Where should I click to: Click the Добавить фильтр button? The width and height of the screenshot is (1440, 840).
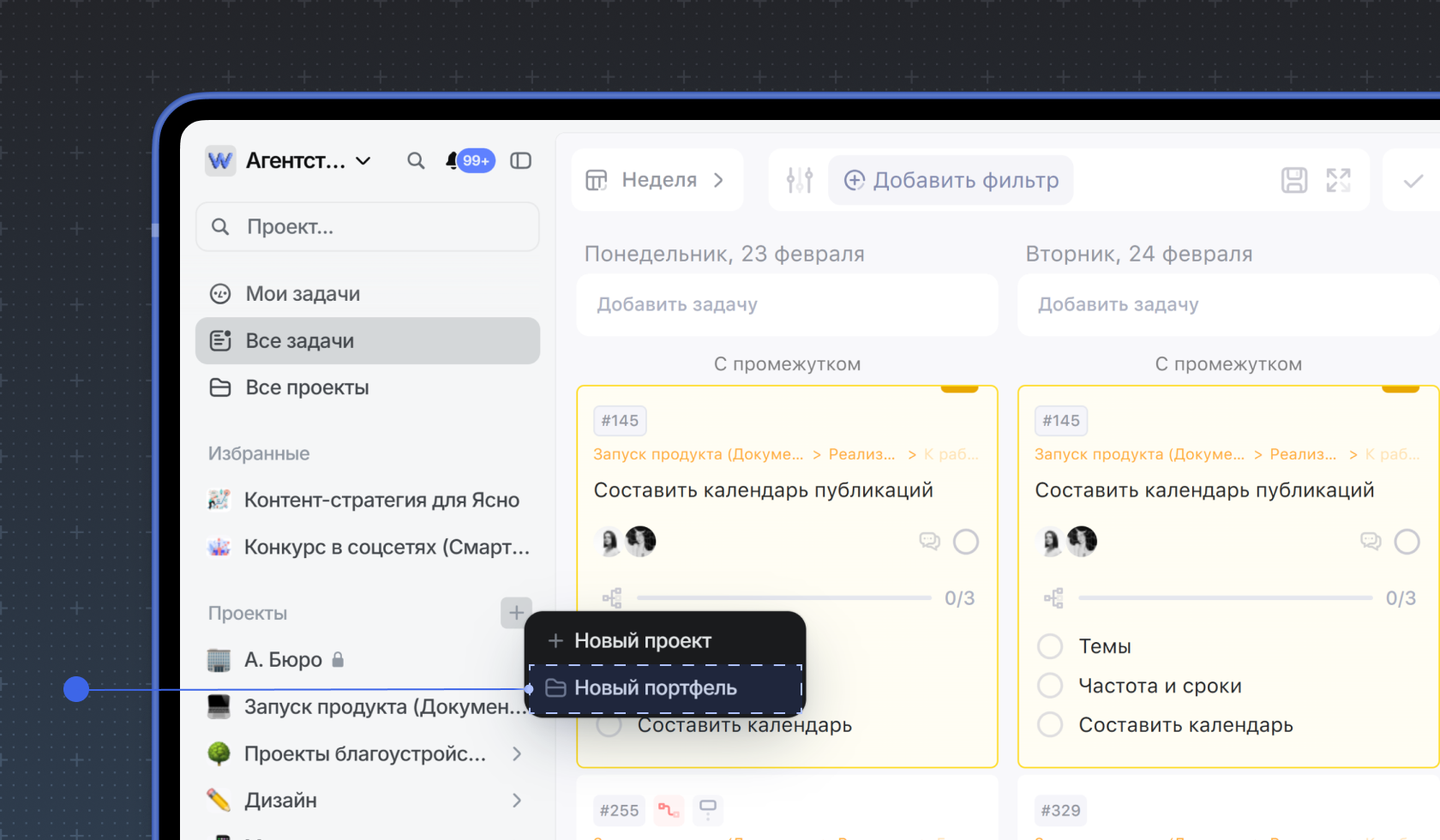(x=951, y=180)
